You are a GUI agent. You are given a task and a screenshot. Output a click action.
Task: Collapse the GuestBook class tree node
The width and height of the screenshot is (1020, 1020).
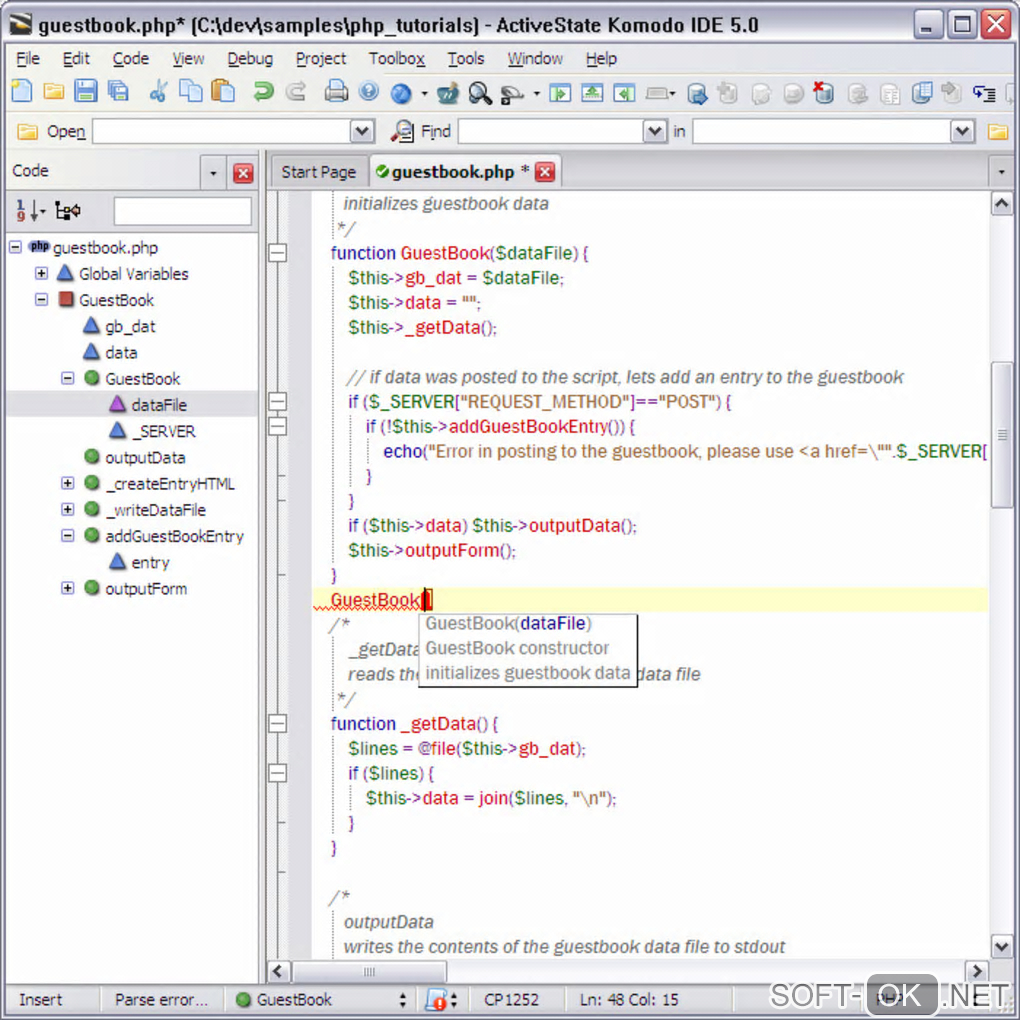click(x=41, y=300)
